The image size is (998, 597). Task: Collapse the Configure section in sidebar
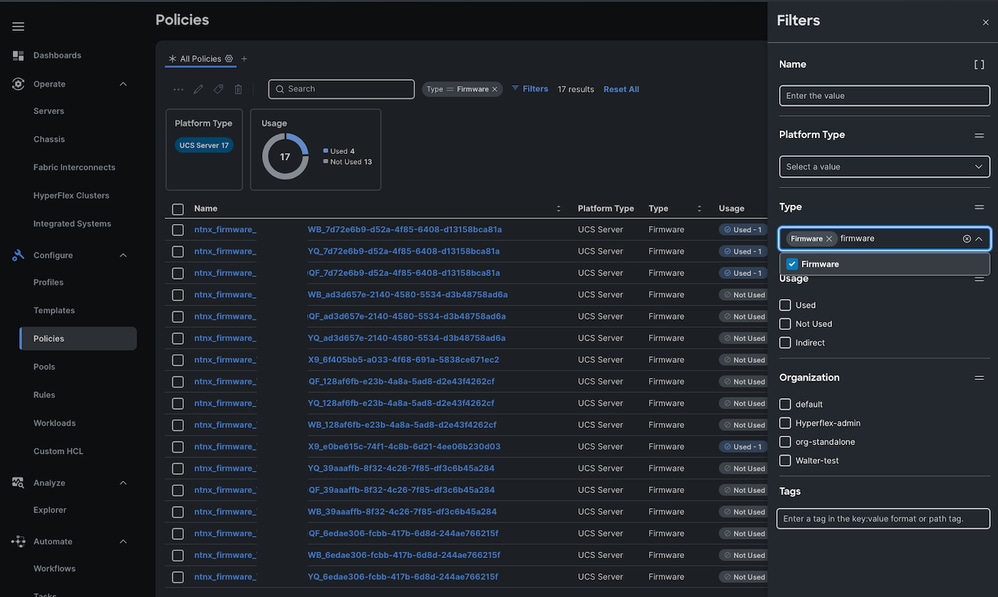(x=123, y=255)
